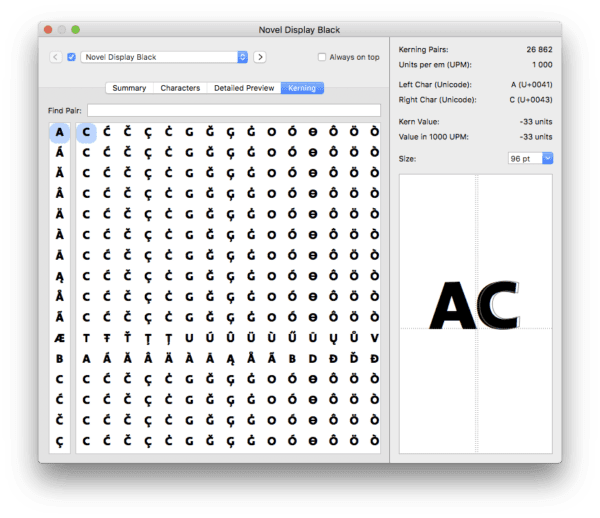This screenshot has width=600, height=518.
Task: Select the selected A in left column
Action: 59,131
